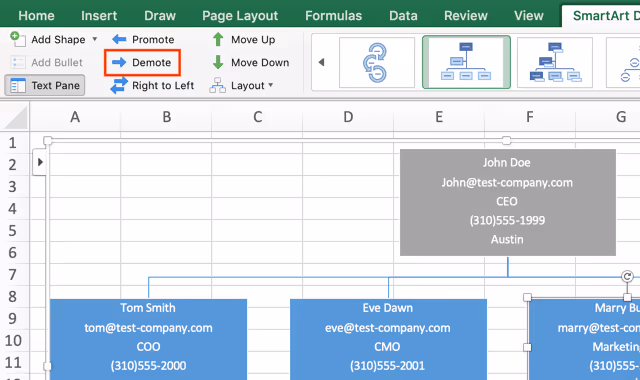Select the Tom Smith COO shape
640x380 pixels.
[x=148, y=339]
